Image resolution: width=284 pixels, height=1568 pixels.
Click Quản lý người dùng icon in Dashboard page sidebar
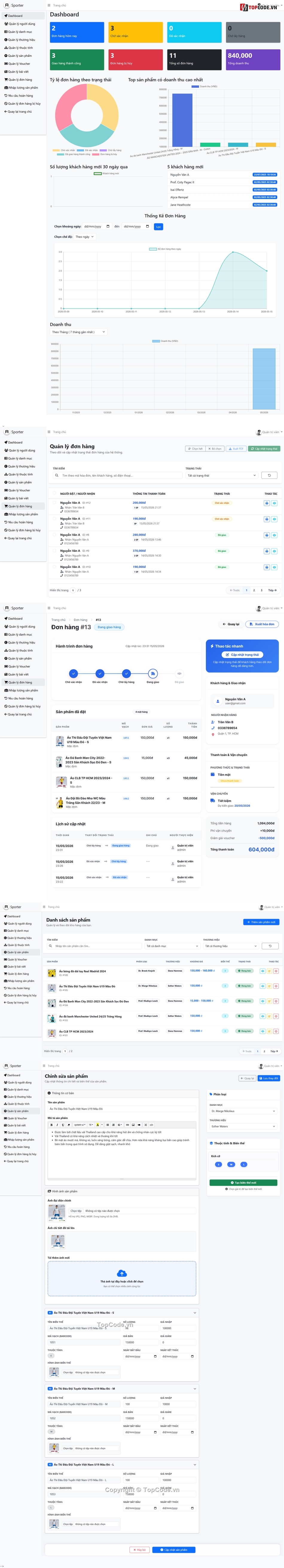[5, 24]
